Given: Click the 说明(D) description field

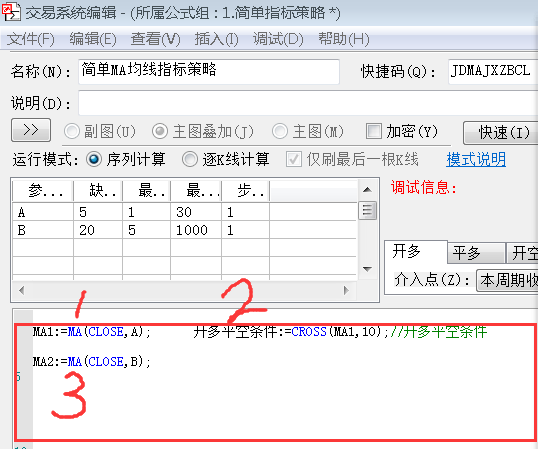Looking at the screenshot, I should click(308, 103).
